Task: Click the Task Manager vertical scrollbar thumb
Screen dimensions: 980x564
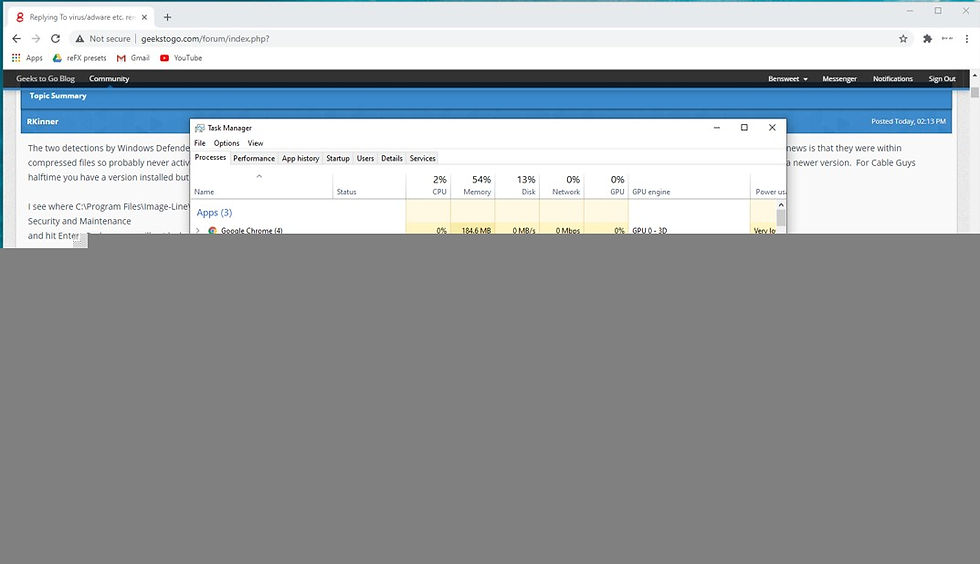Action: (x=781, y=218)
